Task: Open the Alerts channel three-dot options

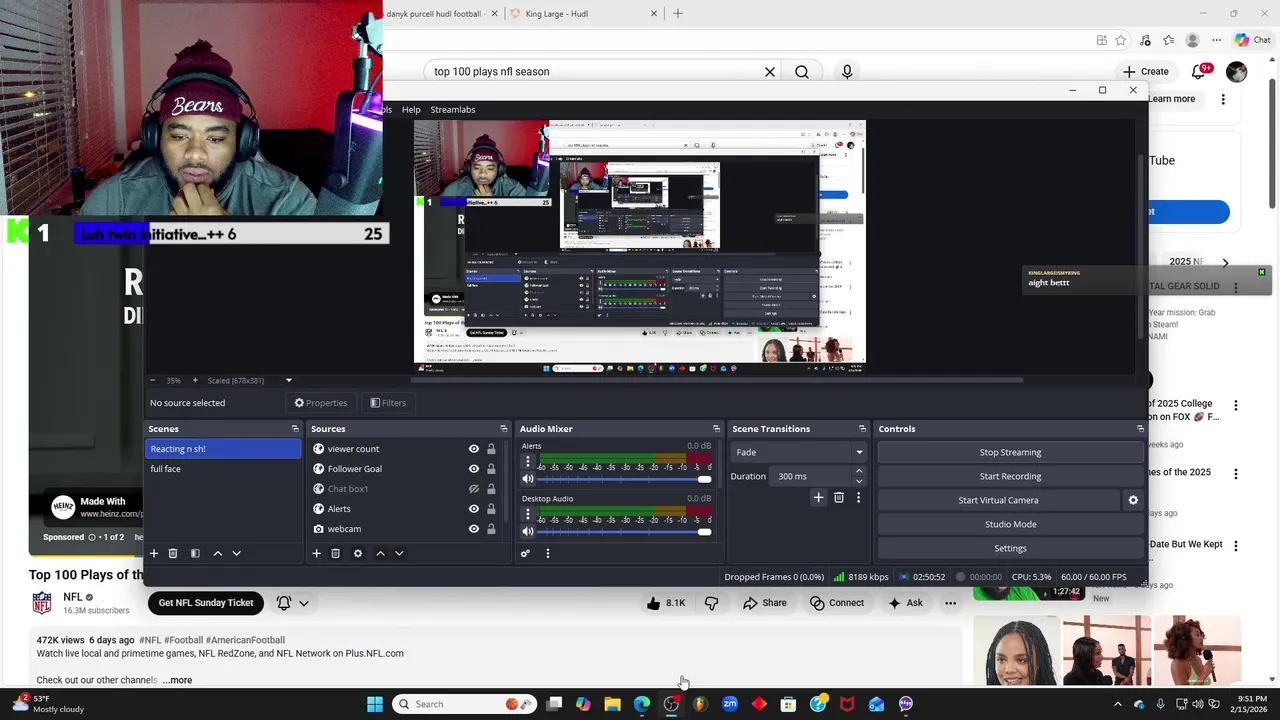Action: tap(528, 462)
